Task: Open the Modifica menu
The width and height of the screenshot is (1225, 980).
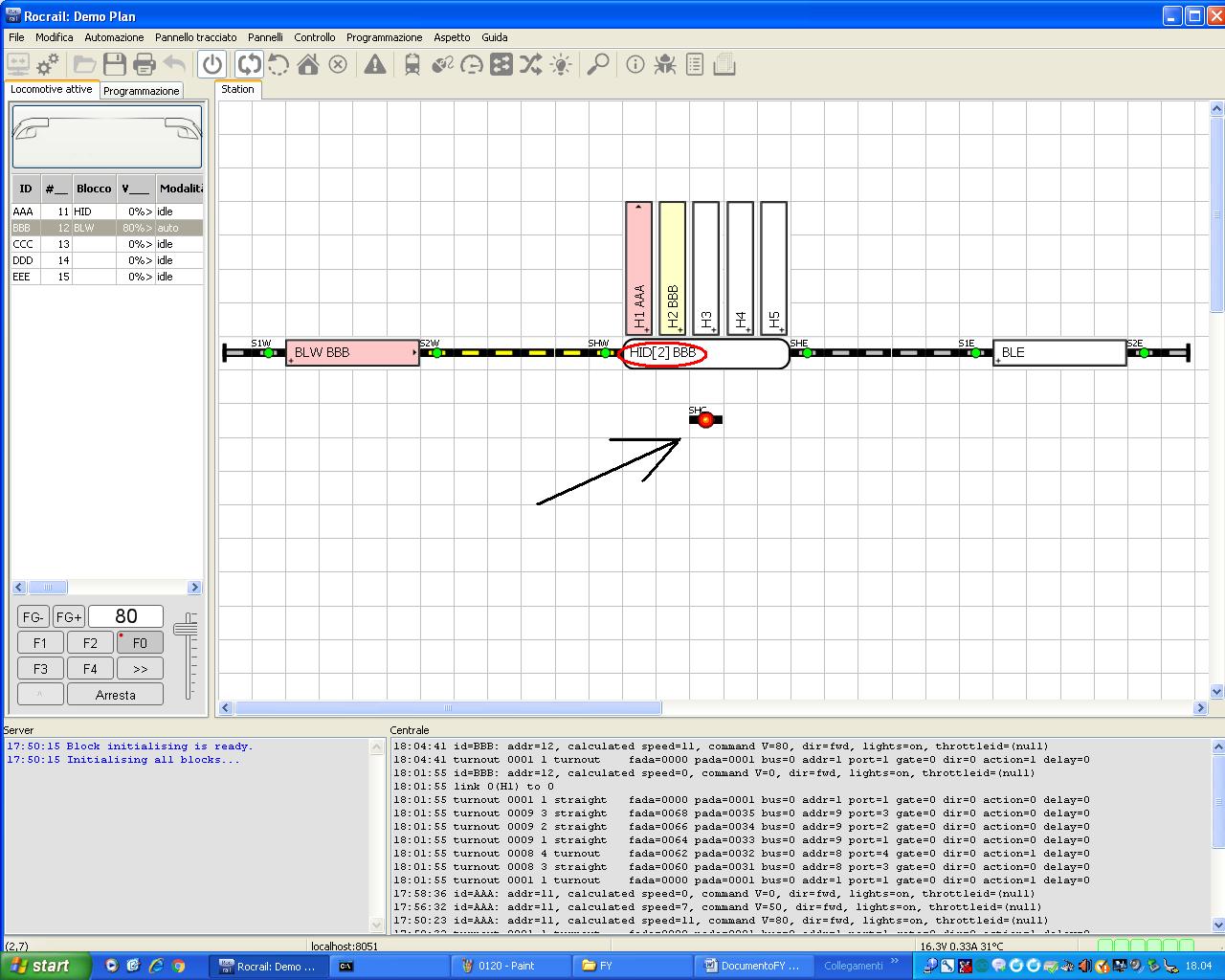Action: [55, 37]
